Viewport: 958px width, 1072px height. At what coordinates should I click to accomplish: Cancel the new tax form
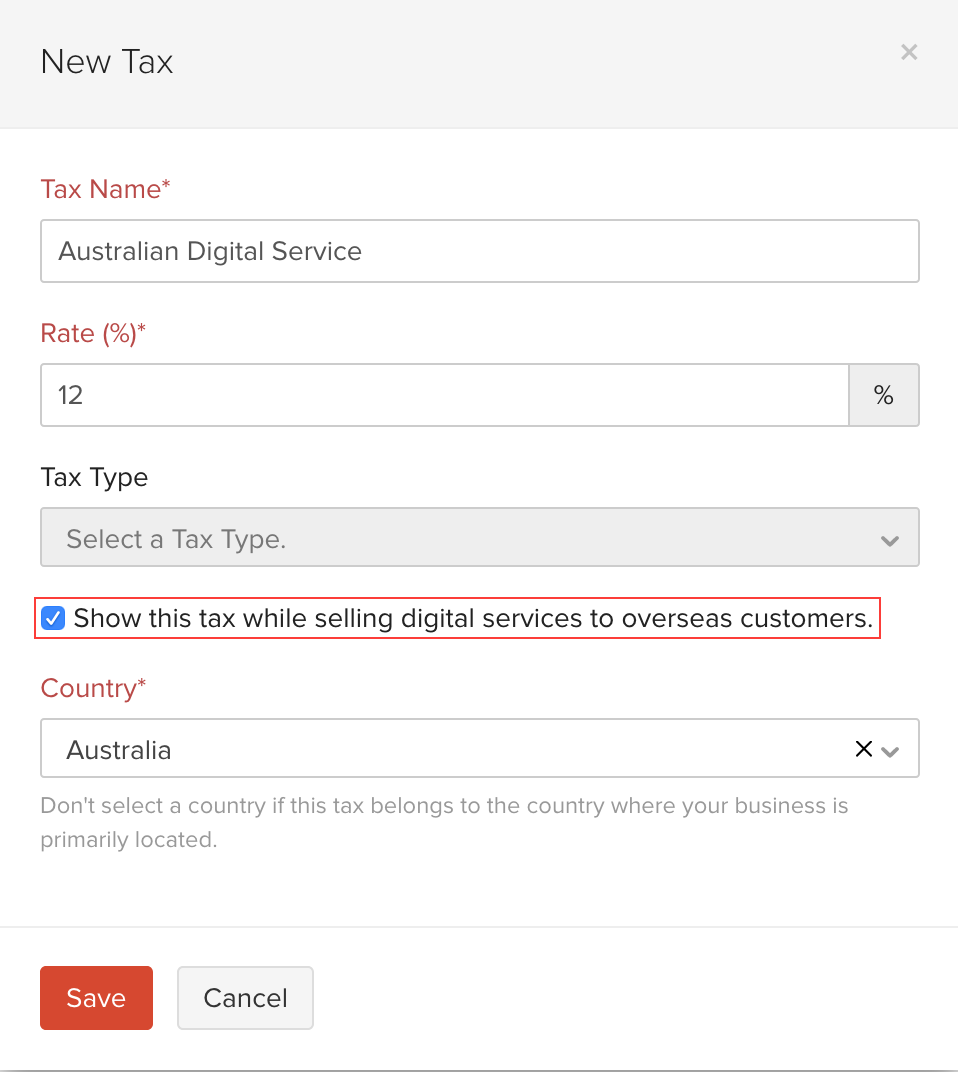point(245,997)
